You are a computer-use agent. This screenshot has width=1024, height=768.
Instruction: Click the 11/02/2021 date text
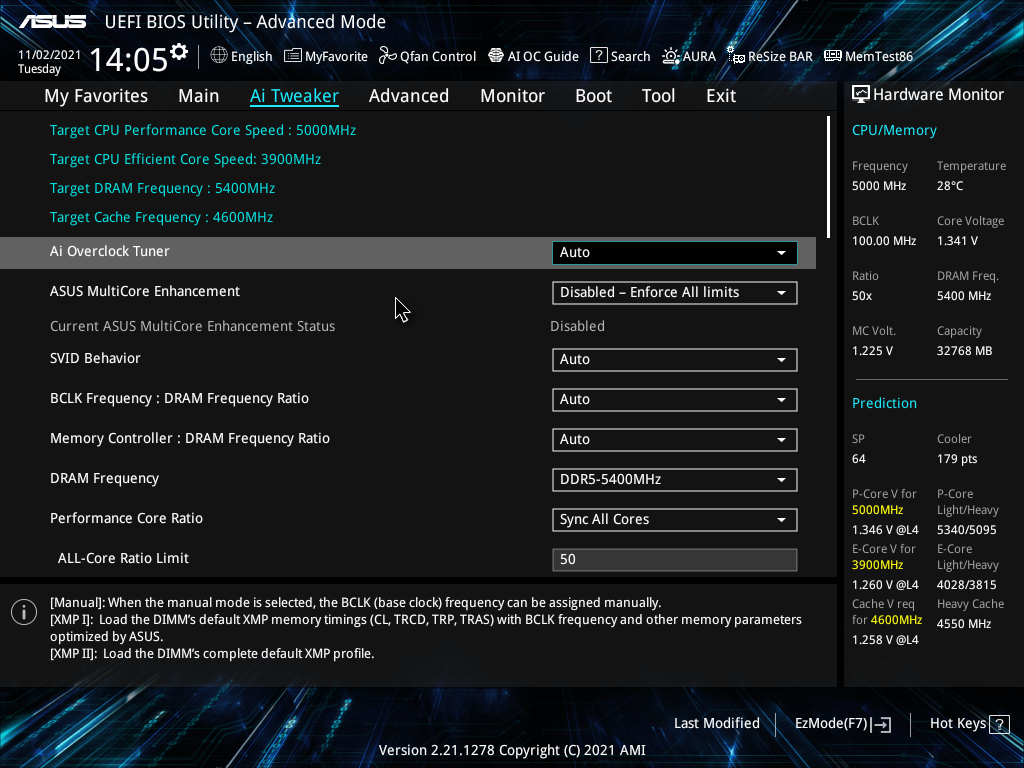[x=50, y=55]
